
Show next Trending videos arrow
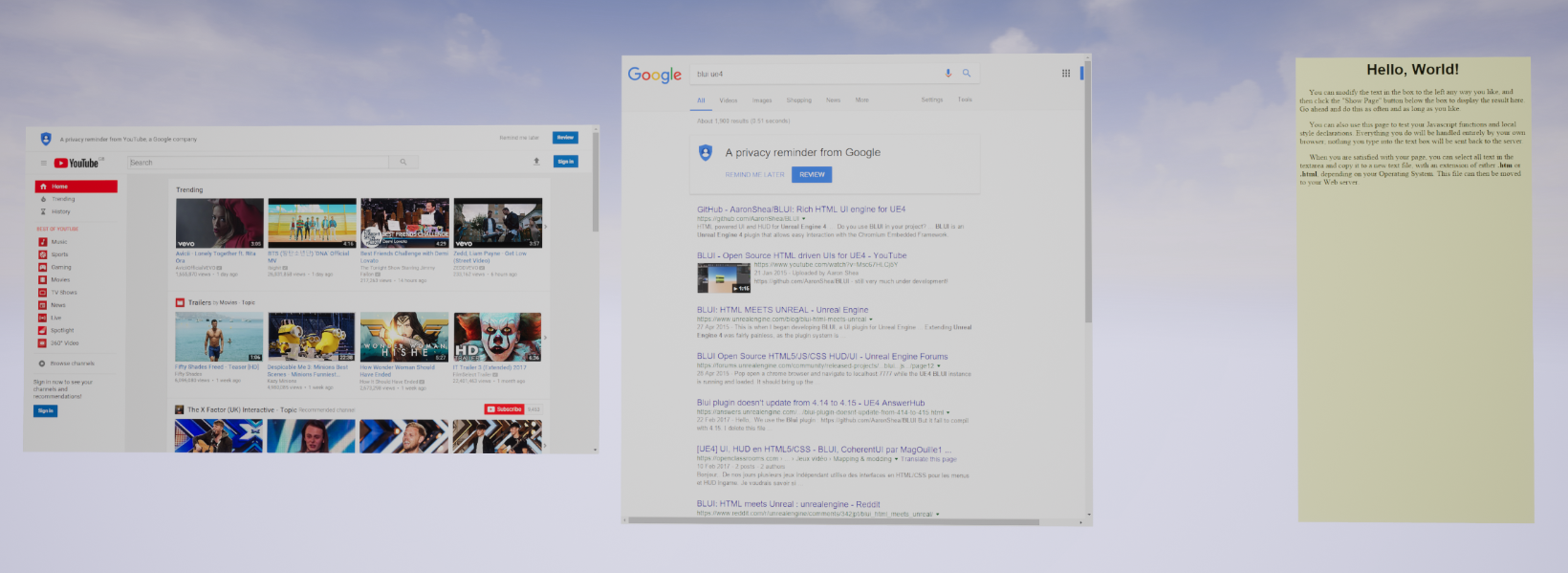[x=546, y=226]
